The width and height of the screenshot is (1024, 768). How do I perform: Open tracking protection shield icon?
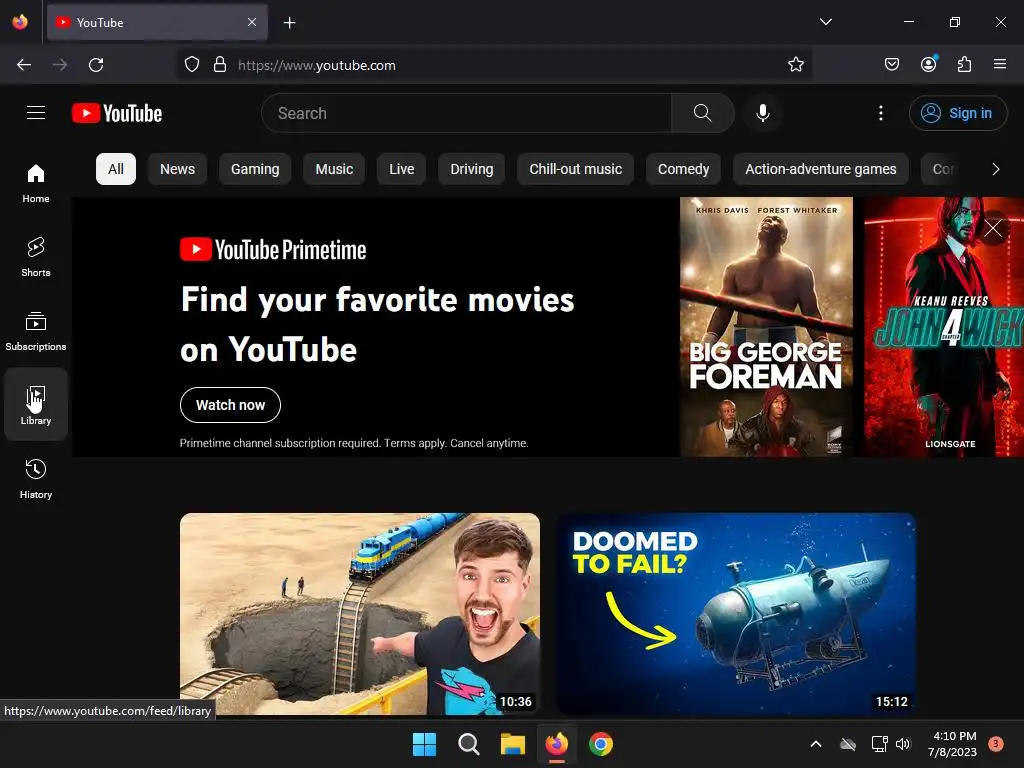point(191,65)
